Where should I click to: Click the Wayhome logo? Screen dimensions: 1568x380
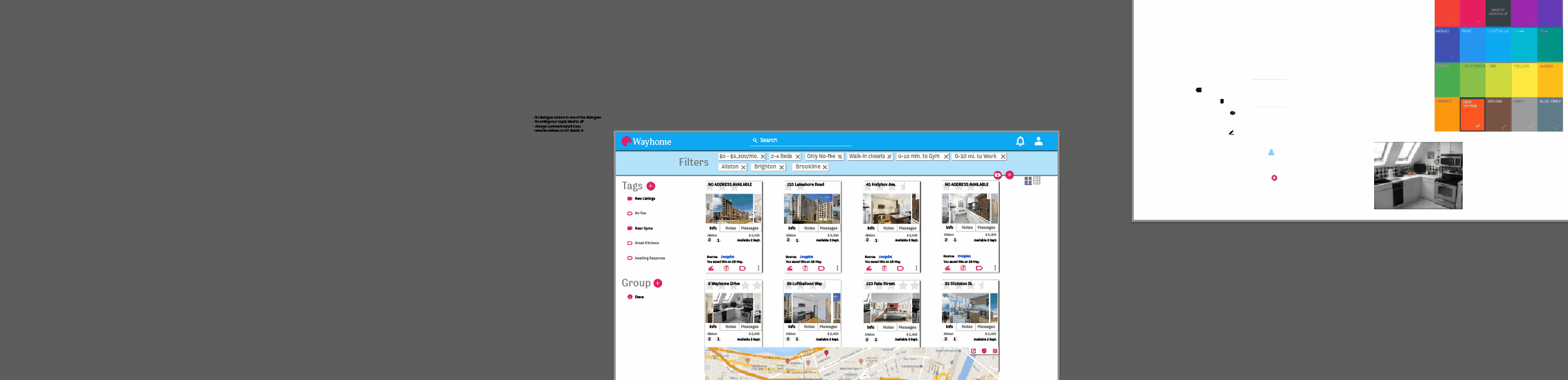(x=646, y=141)
